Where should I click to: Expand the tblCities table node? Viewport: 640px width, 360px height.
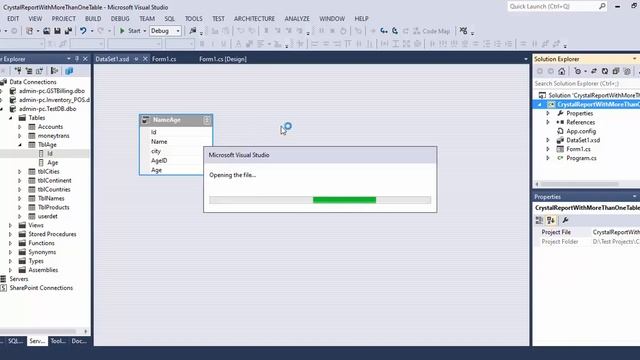(x=20, y=172)
